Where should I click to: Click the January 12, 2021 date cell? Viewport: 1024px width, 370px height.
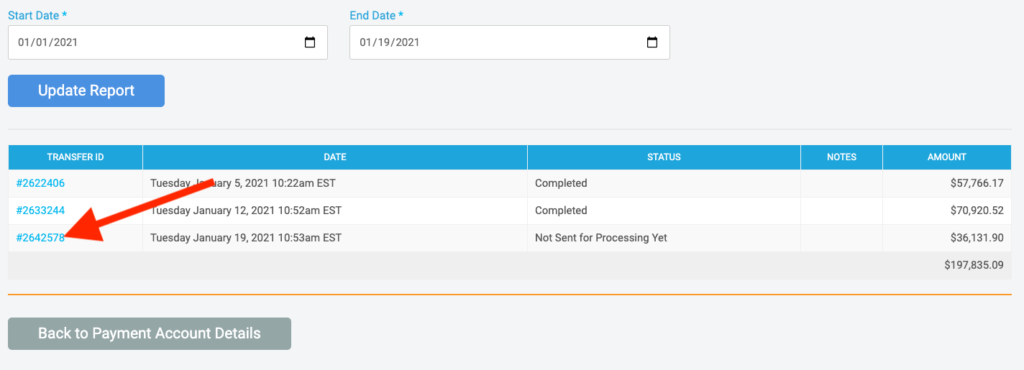click(x=335, y=211)
